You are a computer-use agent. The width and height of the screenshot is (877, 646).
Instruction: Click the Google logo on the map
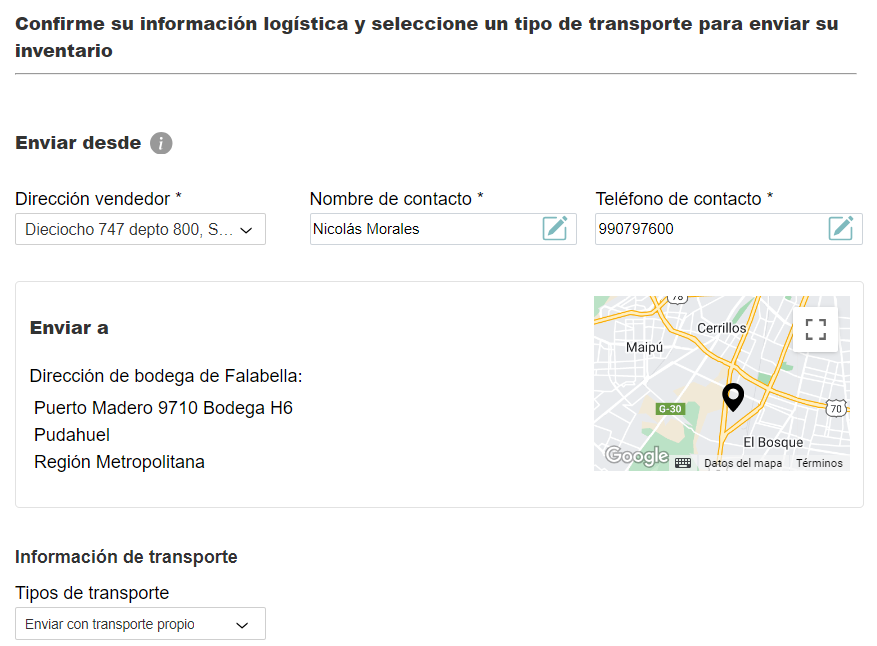click(636, 455)
